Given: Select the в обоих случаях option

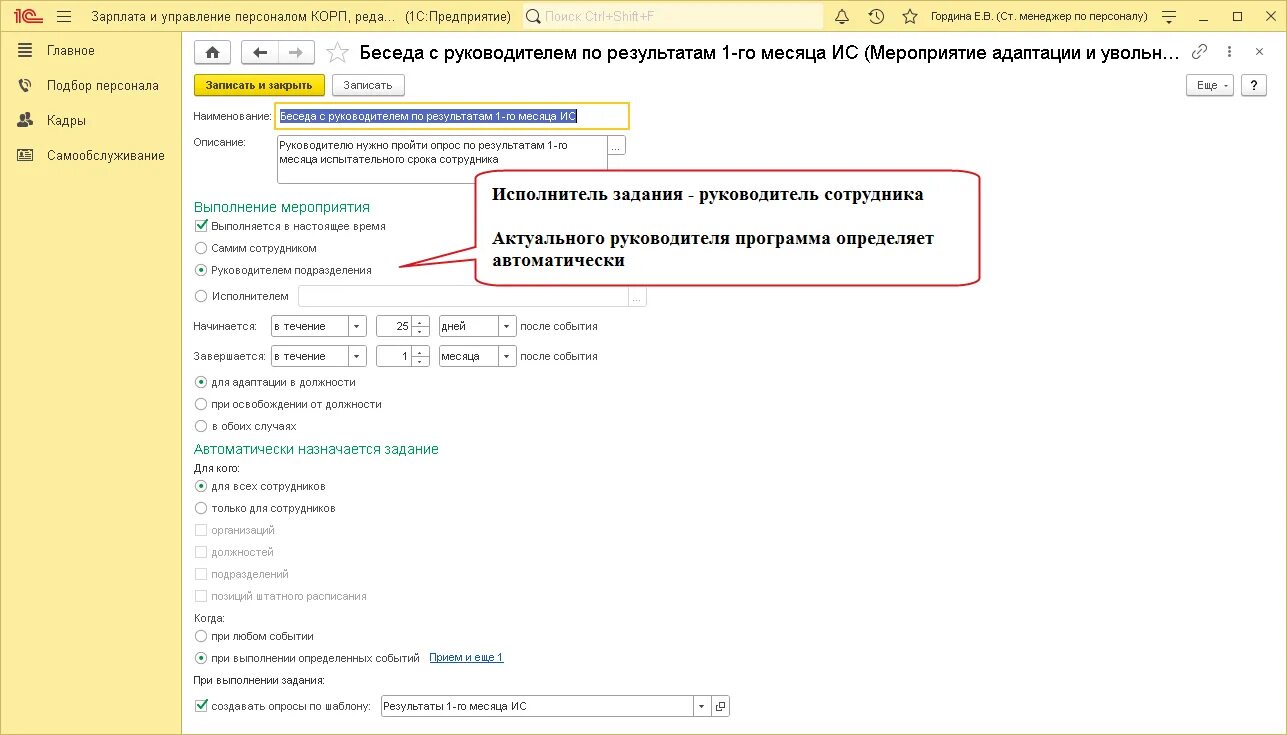Looking at the screenshot, I should pos(201,426).
